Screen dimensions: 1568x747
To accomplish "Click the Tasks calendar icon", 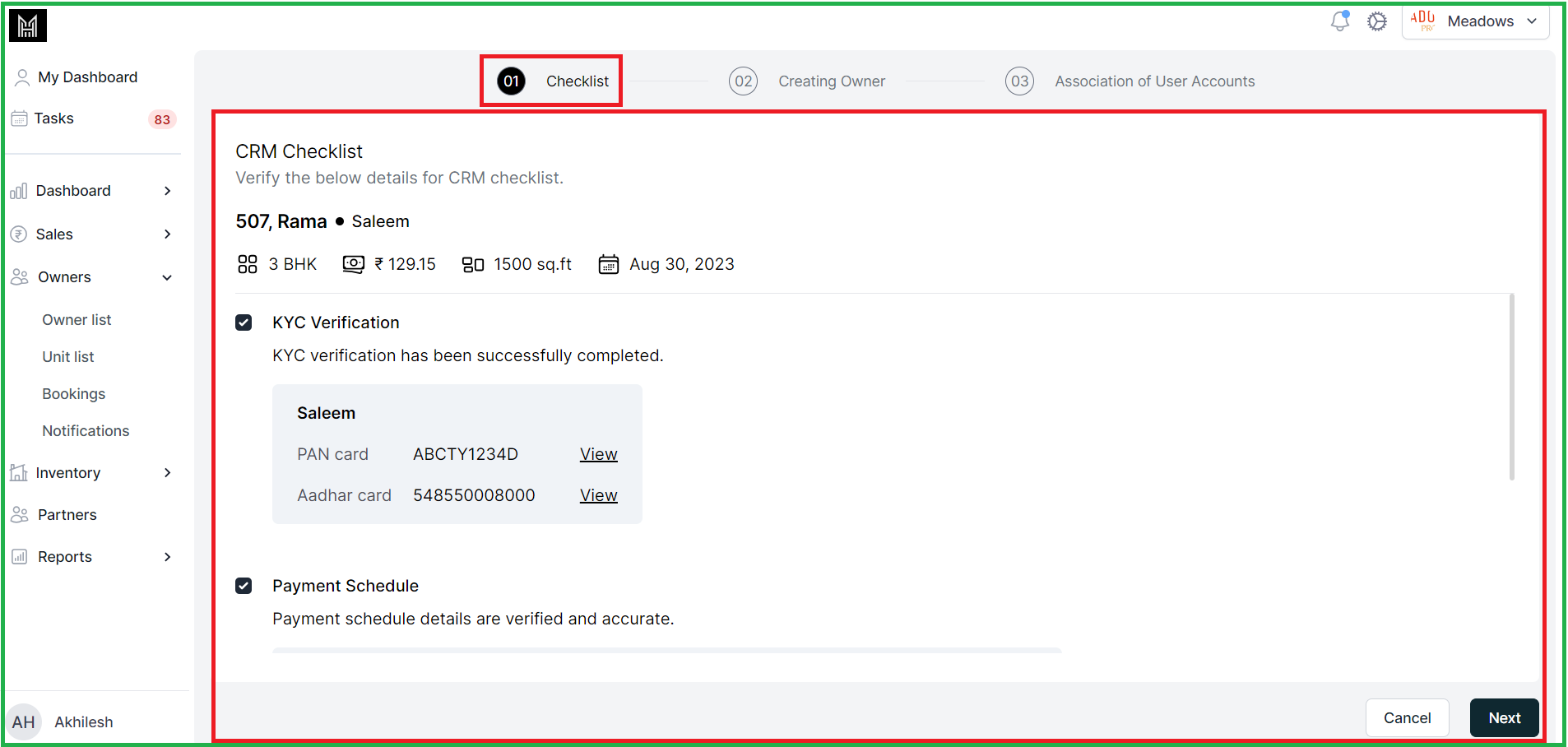I will click(x=19, y=118).
